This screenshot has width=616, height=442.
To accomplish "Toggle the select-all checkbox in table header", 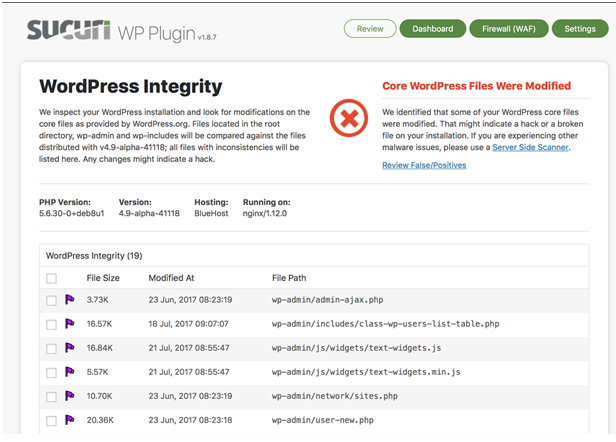I will 51,278.
